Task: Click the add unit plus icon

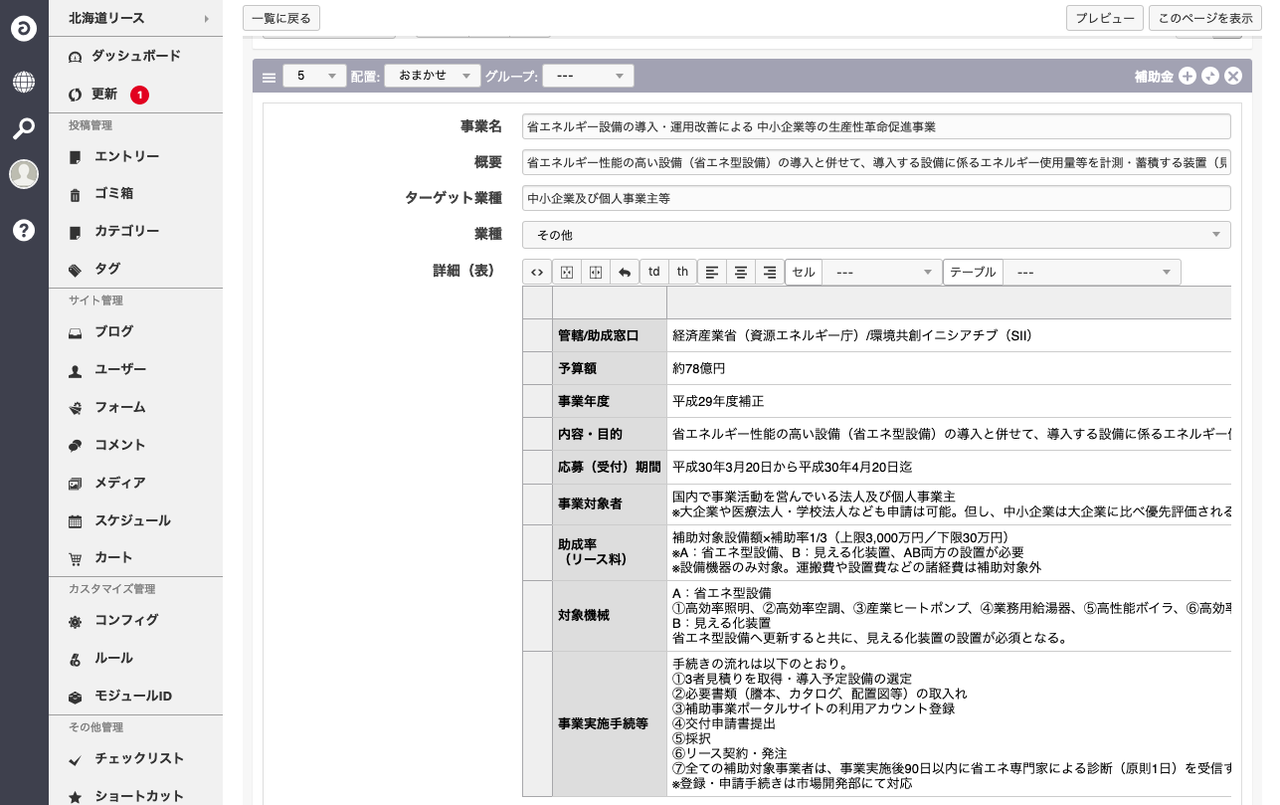Action: 1187,76
